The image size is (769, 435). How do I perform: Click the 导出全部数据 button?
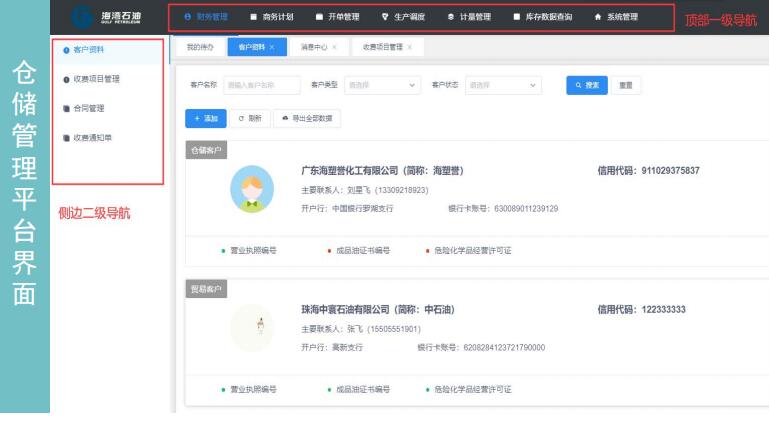click(x=307, y=118)
